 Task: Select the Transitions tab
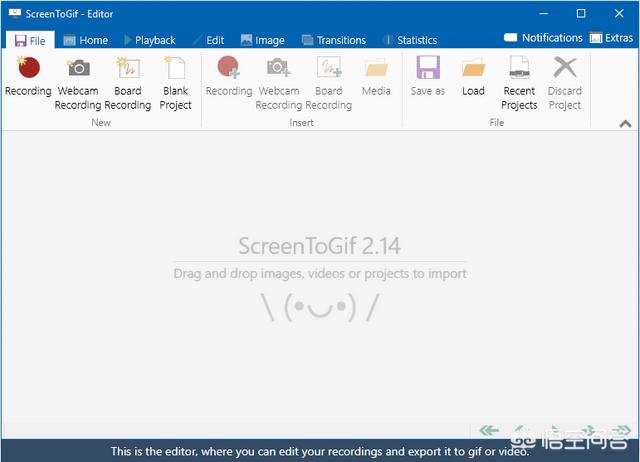(333, 40)
